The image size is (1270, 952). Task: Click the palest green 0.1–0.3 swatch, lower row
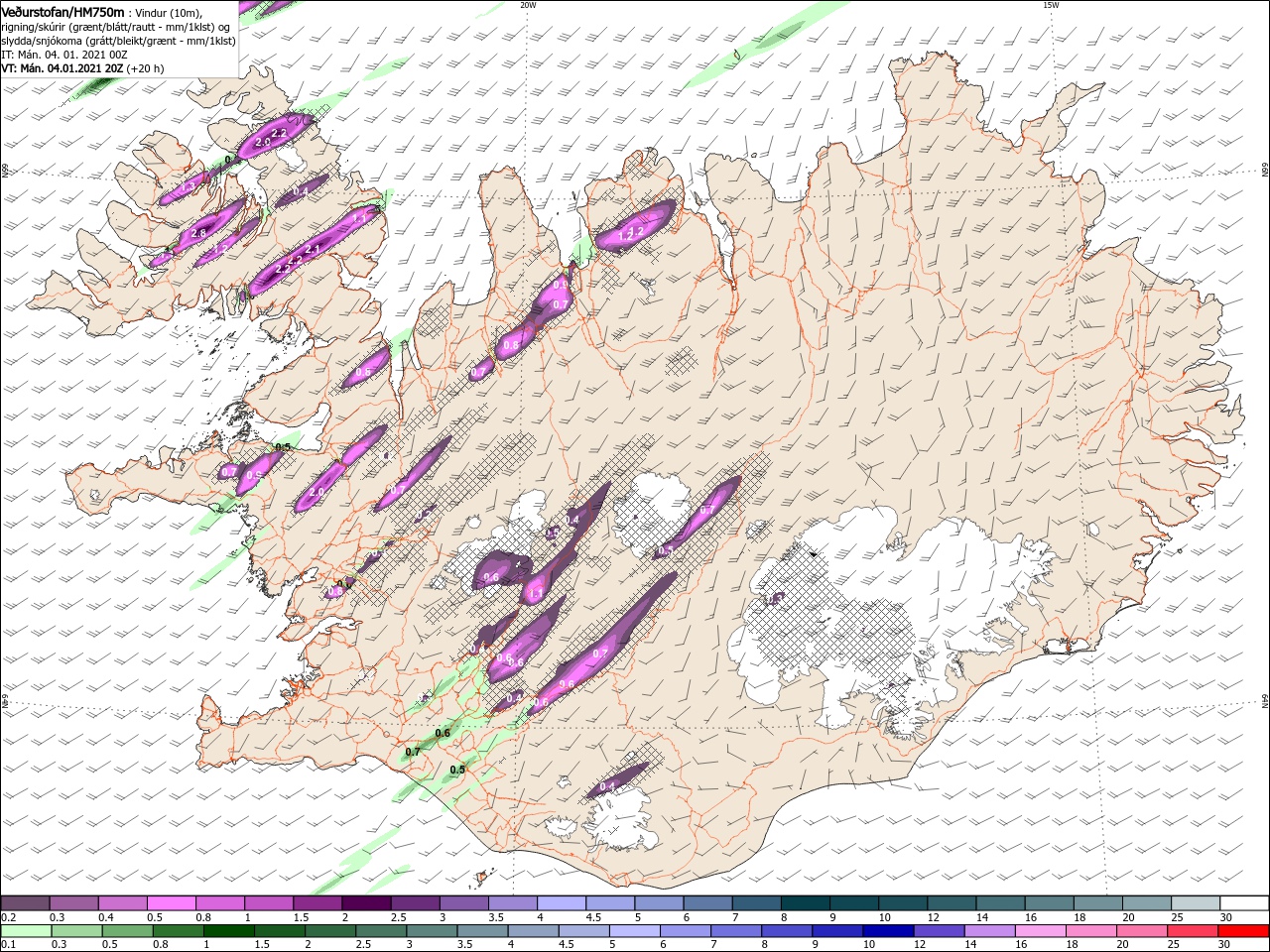(26, 931)
